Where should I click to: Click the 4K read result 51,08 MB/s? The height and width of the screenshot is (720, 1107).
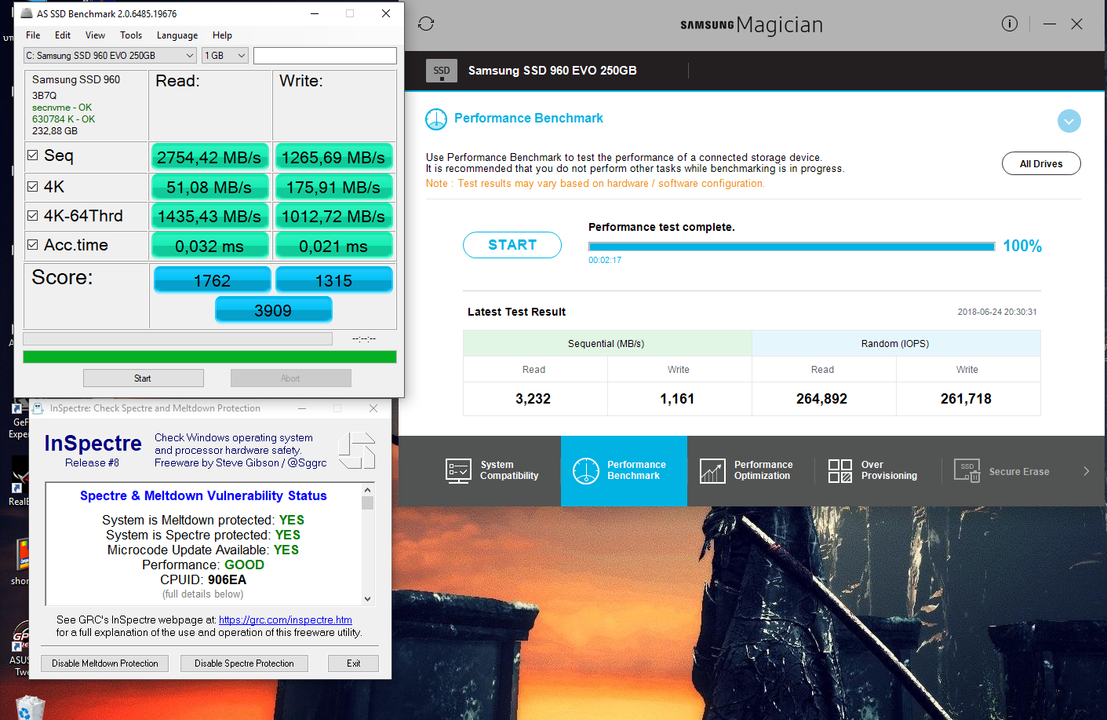(x=210, y=187)
